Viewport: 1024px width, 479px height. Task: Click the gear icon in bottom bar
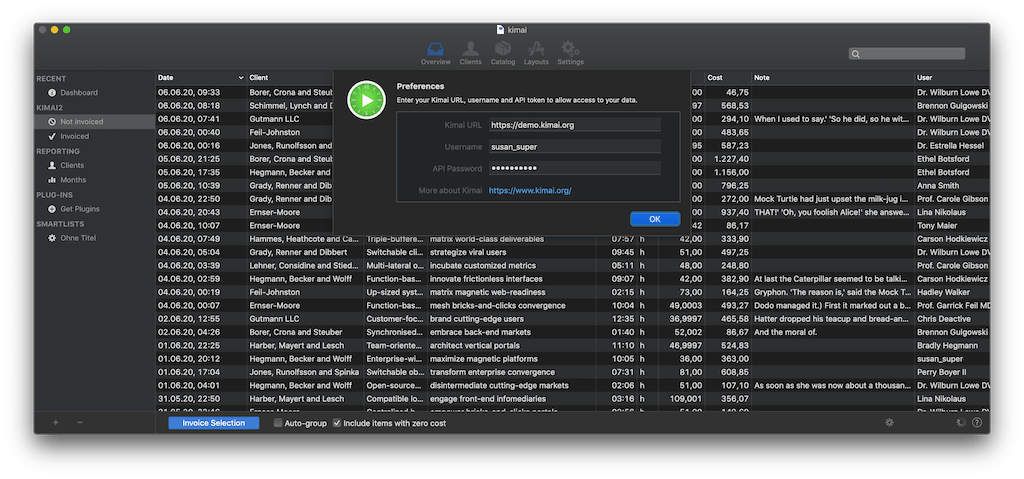point(889,423)
